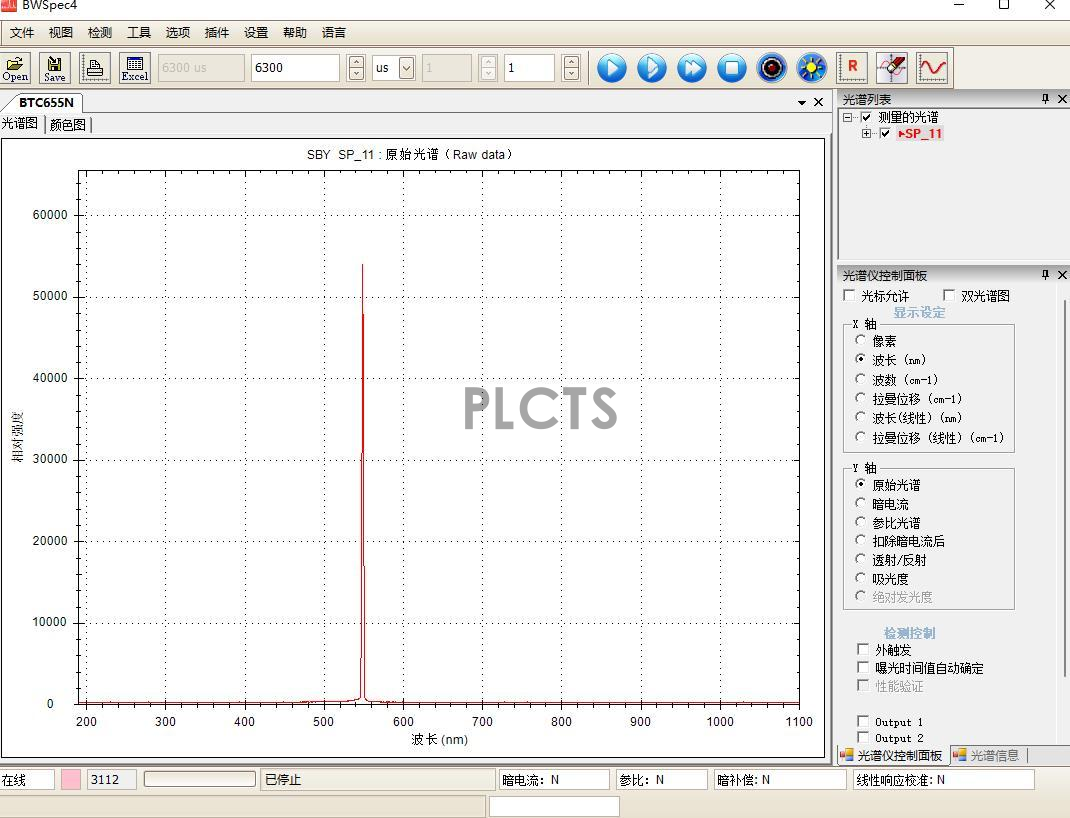Screen dimensions: 1070x818
Task: Click the Print toolbar icon
Action: tap(95, 68)
